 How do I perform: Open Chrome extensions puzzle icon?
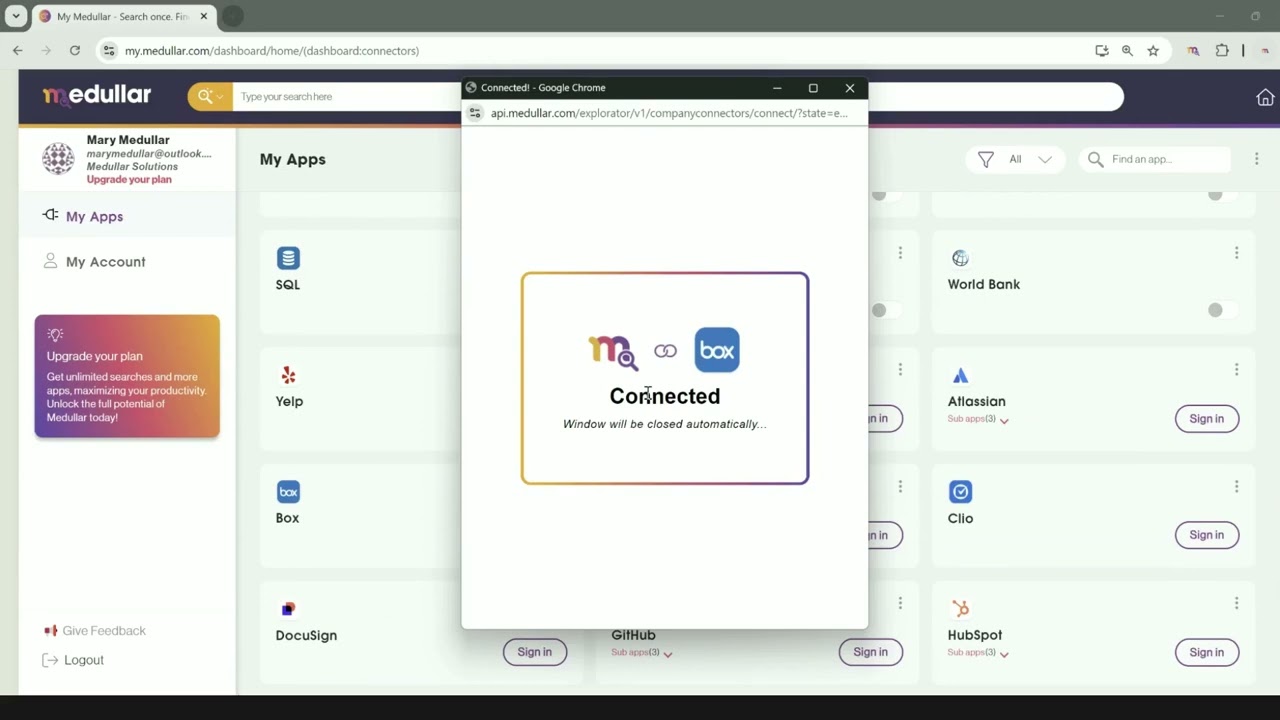1222,51
